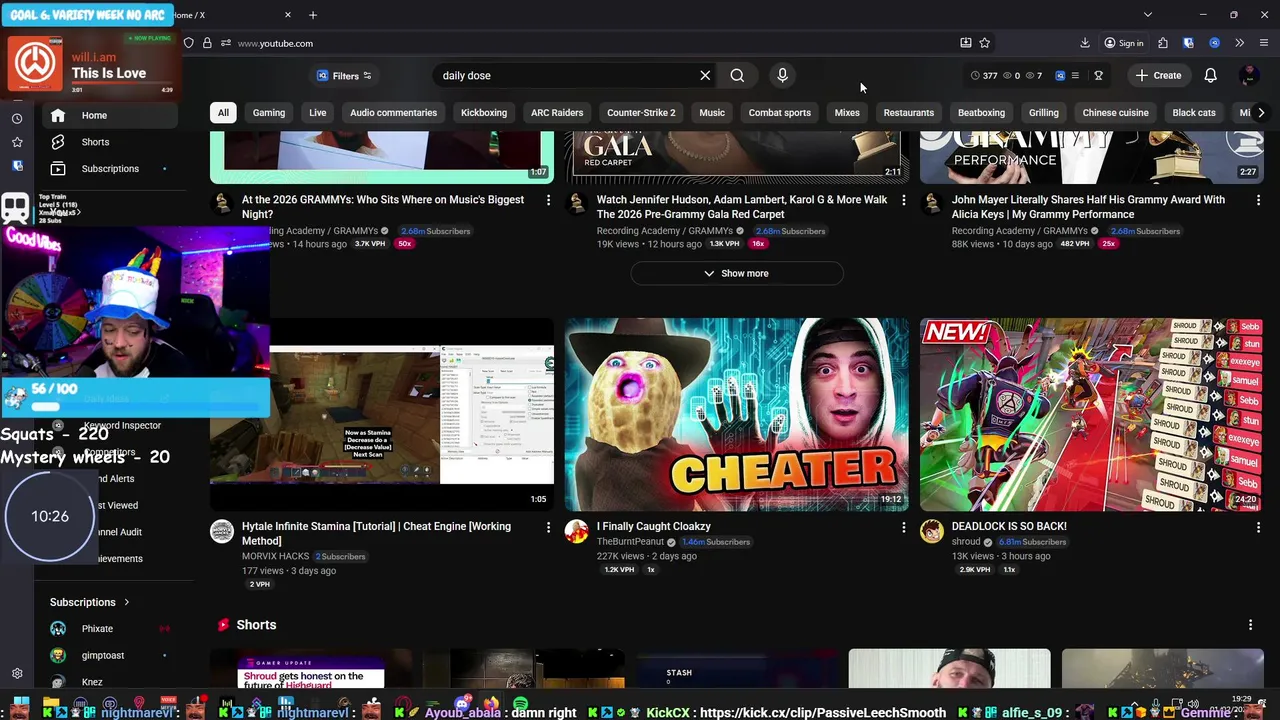1280x720 pixels.
Task: Open the browser application hamburger menu
Action: coord(1264,43)
